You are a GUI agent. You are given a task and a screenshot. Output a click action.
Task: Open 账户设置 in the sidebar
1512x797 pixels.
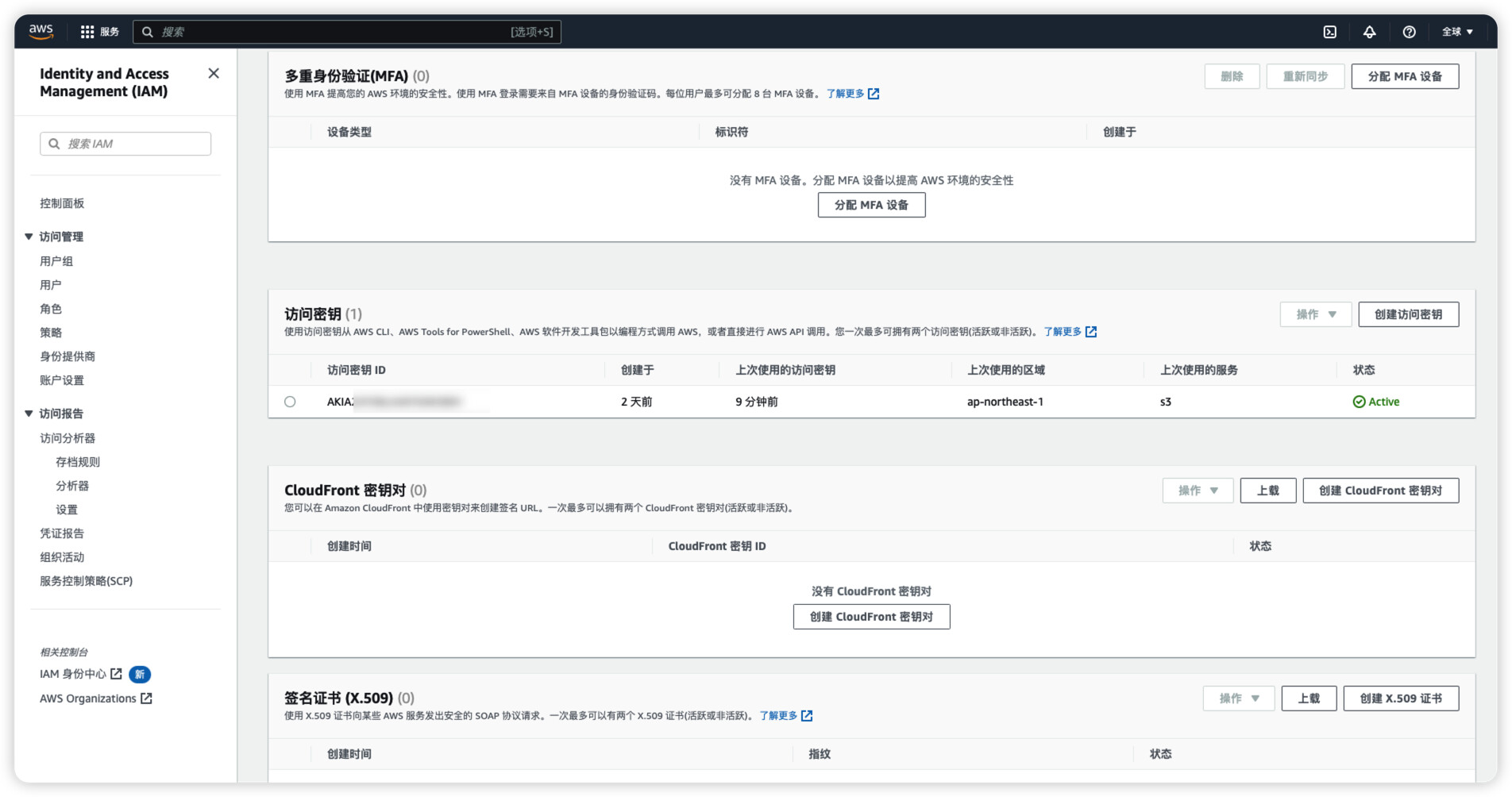point(62,380)
